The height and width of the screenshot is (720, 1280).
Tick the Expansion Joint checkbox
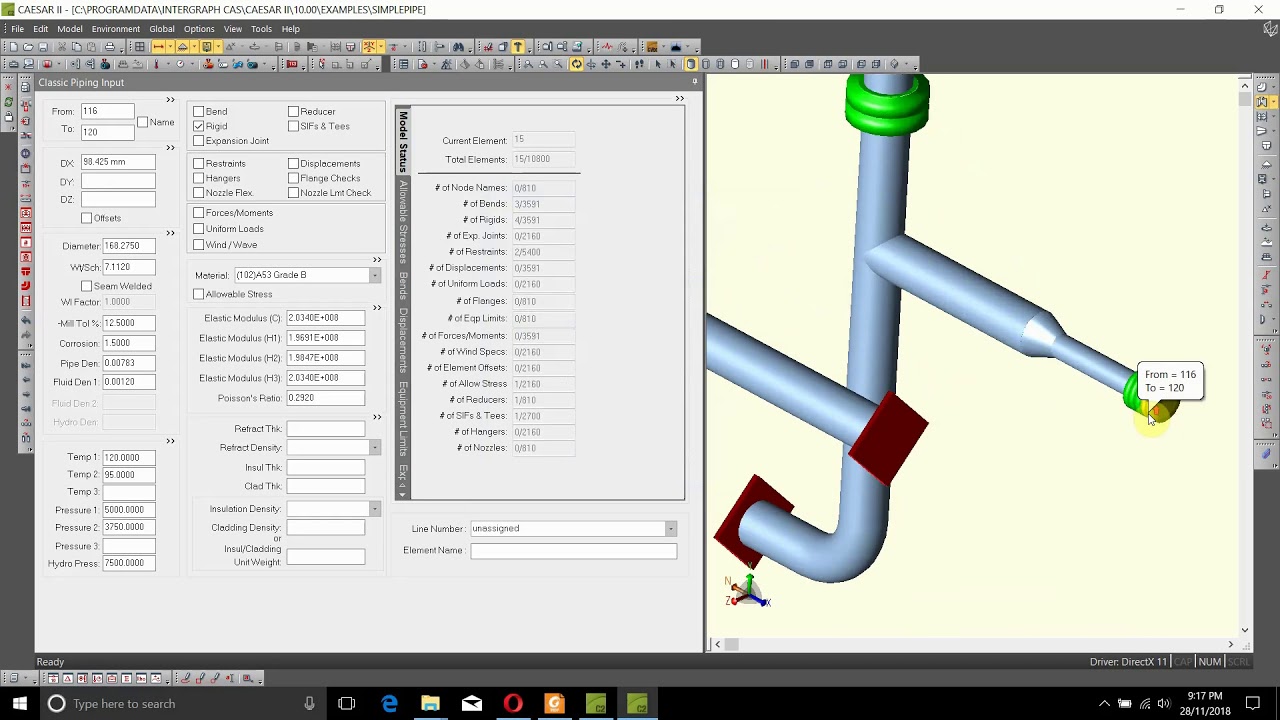198,141
